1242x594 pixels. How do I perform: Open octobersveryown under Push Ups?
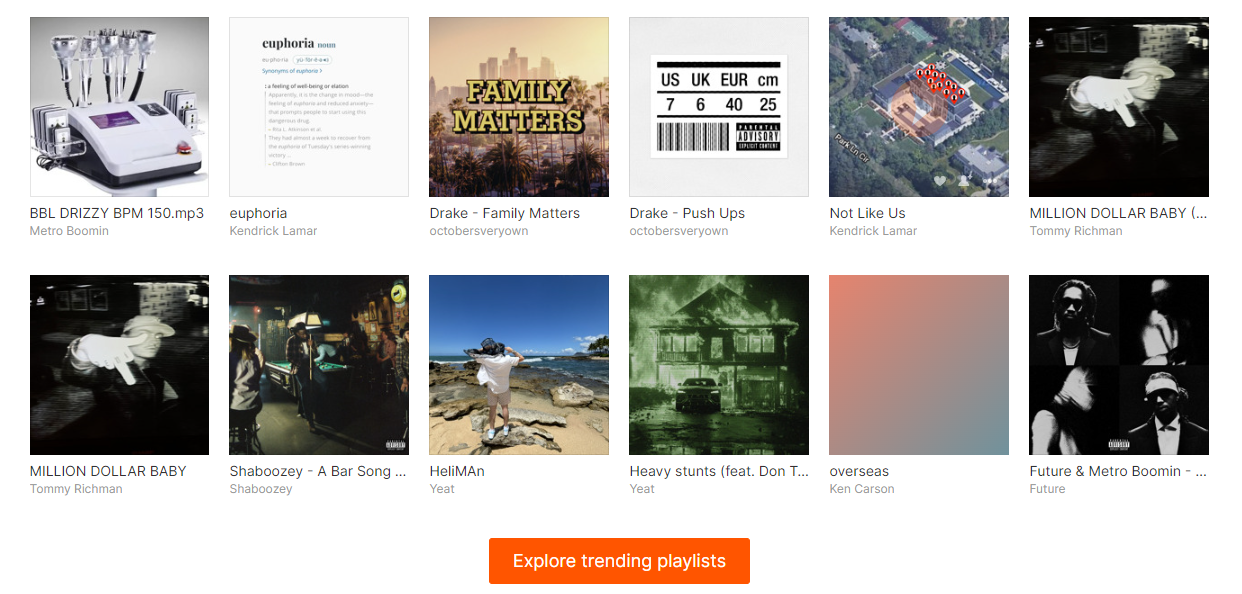679,231
